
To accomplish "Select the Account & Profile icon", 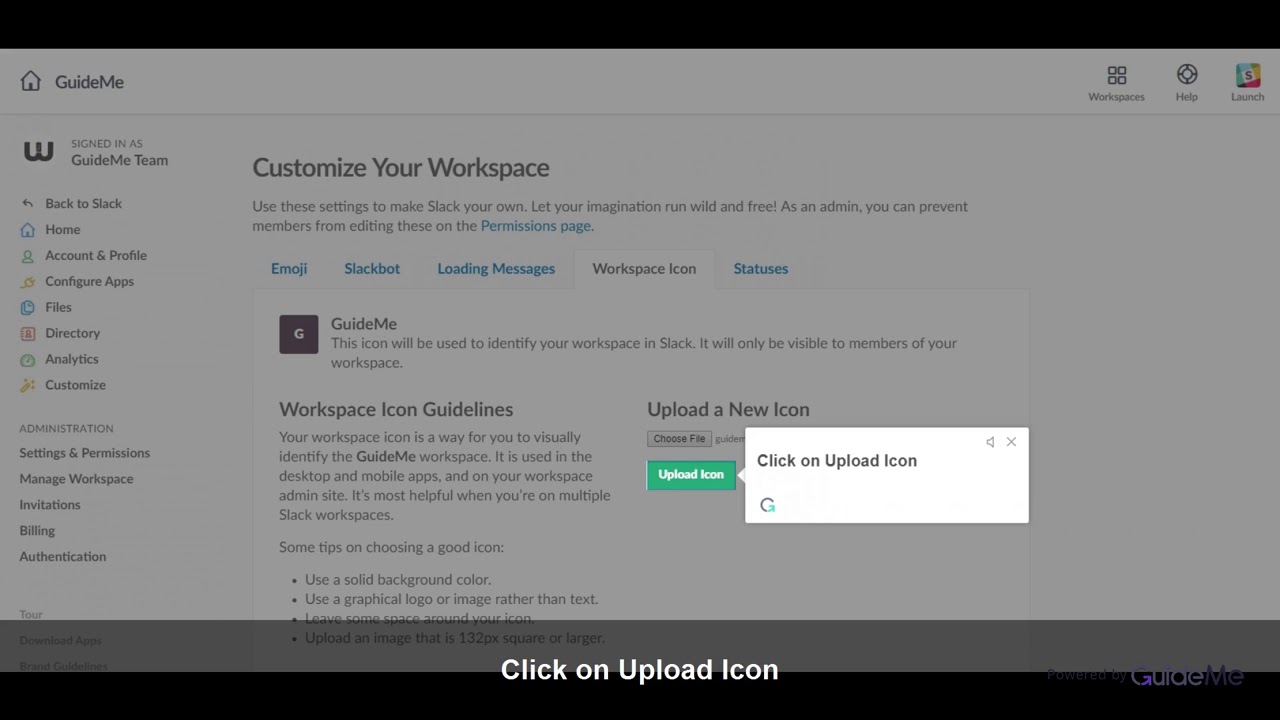I will coord(27,255).
